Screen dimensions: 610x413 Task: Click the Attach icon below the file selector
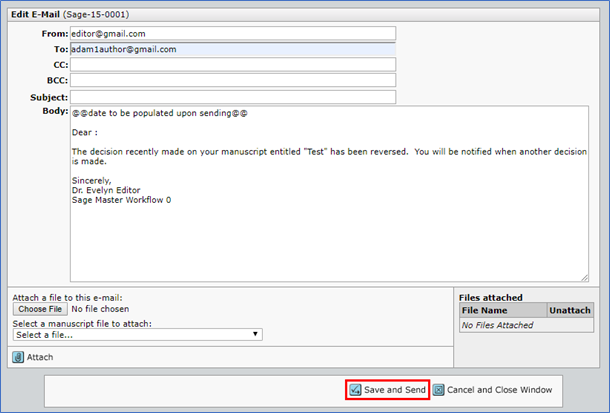point(18,357)
